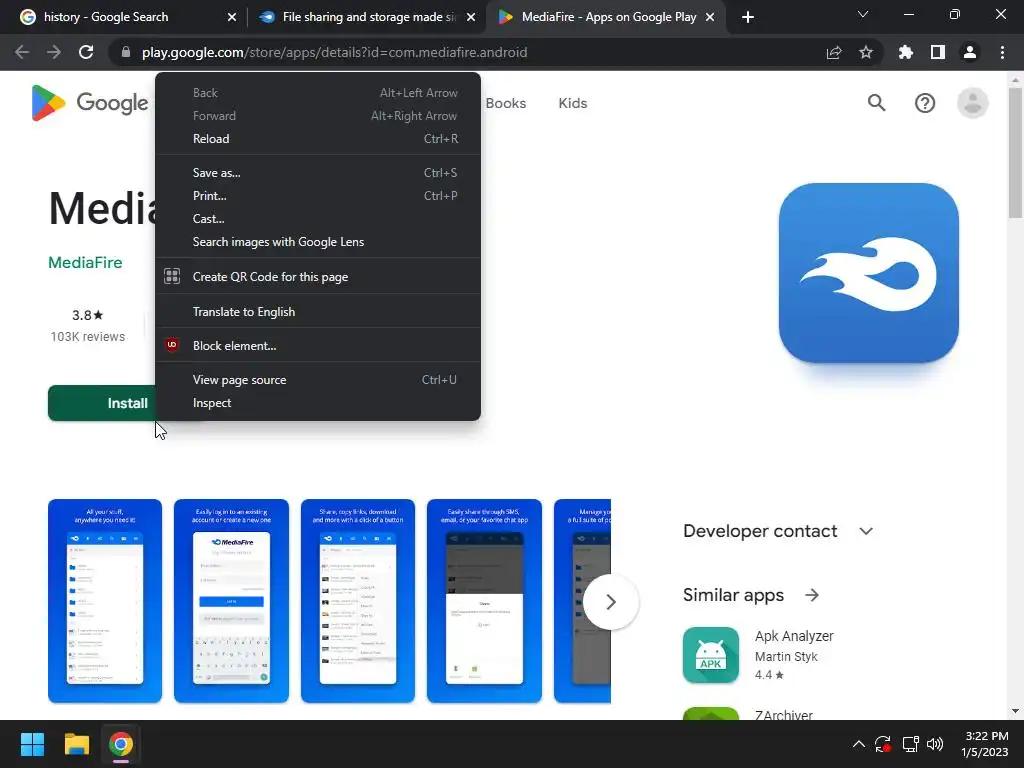Select Print... in context menu
Screen dimensions: 1024x768
click(318, 195)
